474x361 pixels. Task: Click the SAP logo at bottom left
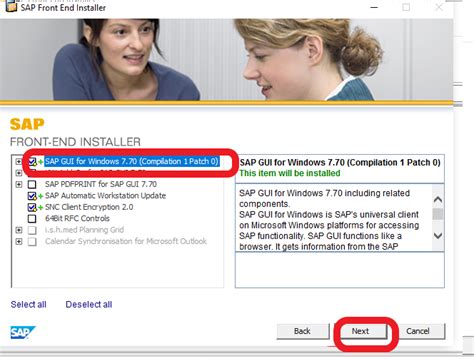(x=23, y=332)
